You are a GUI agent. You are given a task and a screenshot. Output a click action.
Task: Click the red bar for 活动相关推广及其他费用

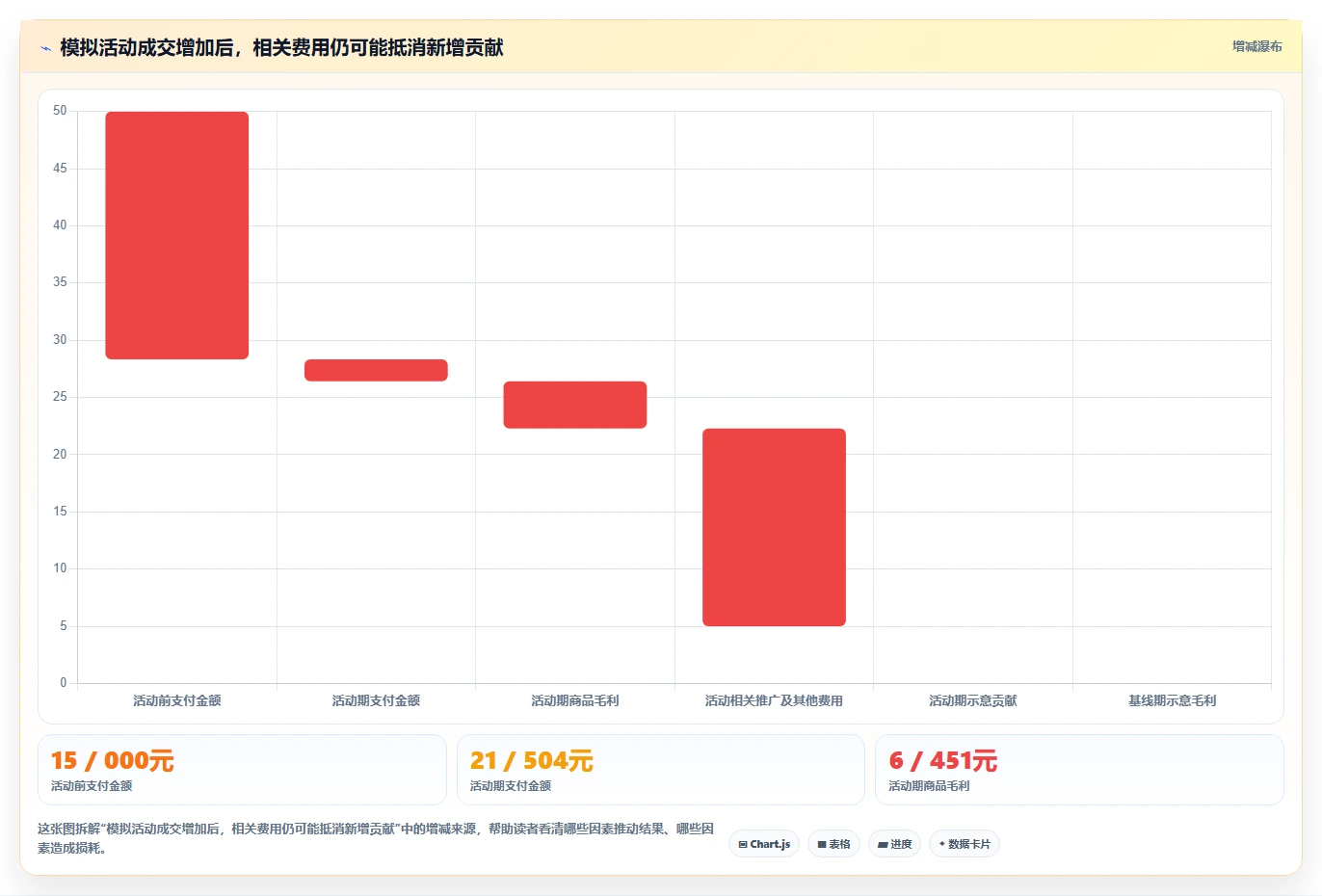[x=774, y=527]
